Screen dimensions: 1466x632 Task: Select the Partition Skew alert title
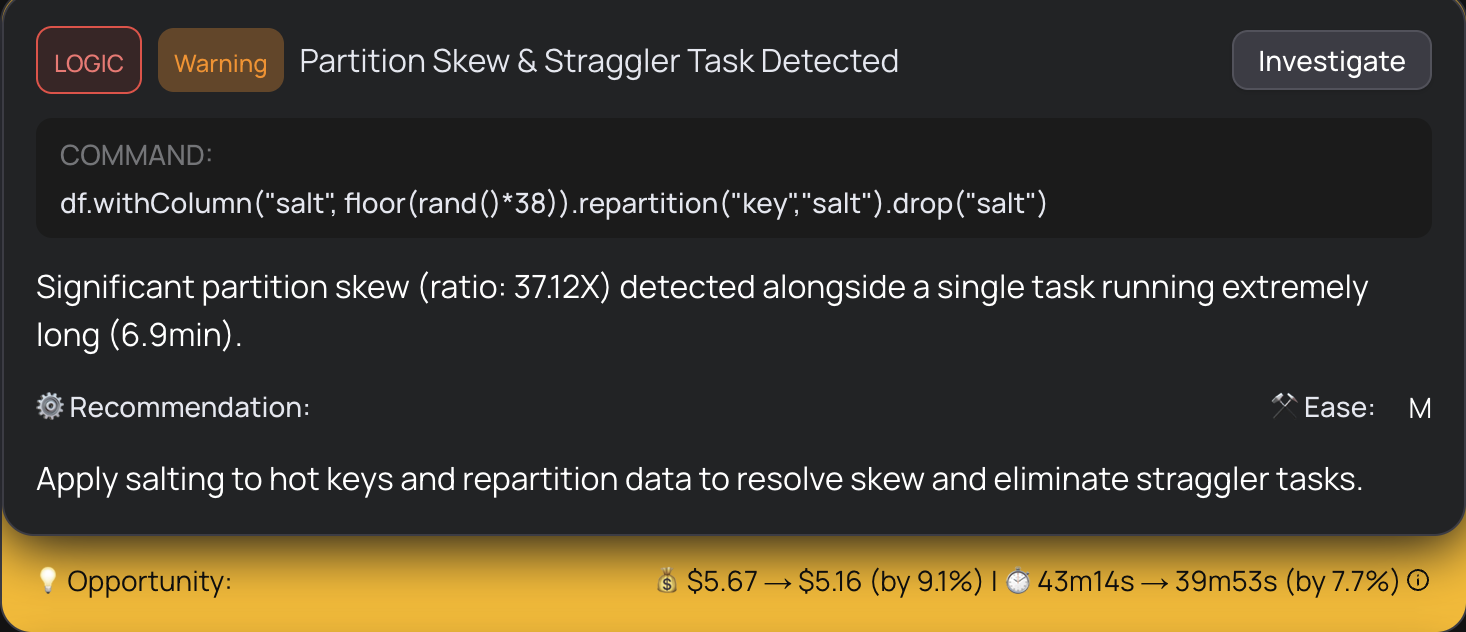599,60
